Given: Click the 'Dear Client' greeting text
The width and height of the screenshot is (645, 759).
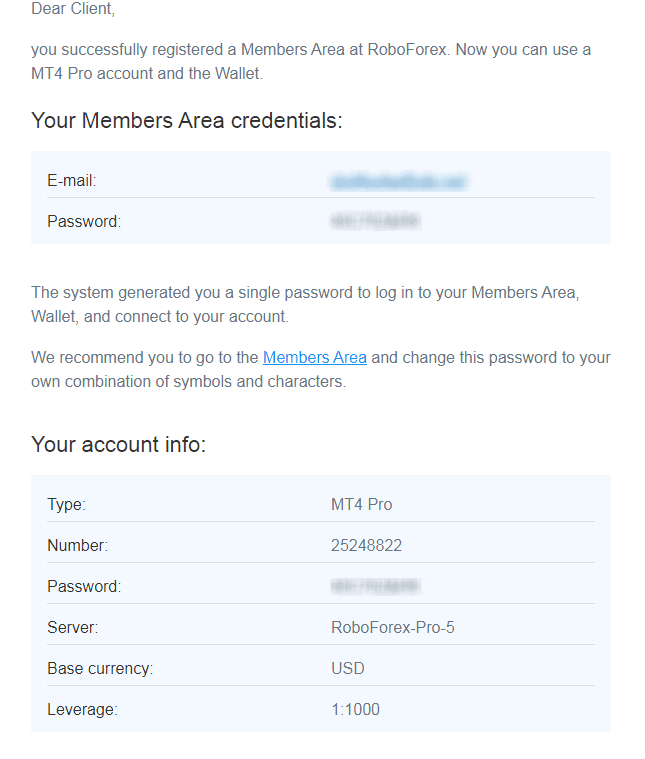Looking at the screenshot, I should click(x=73, y=9).
